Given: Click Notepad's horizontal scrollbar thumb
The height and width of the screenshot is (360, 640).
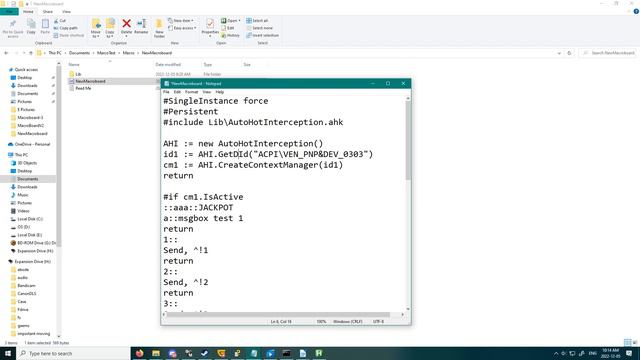Looking at the screenshot, I should 278,314.
